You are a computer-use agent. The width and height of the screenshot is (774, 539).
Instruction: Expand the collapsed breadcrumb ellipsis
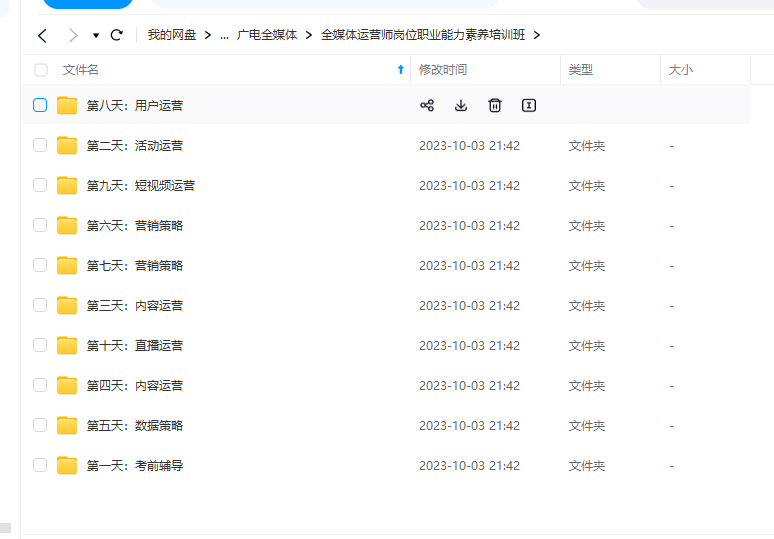(224, 35)
